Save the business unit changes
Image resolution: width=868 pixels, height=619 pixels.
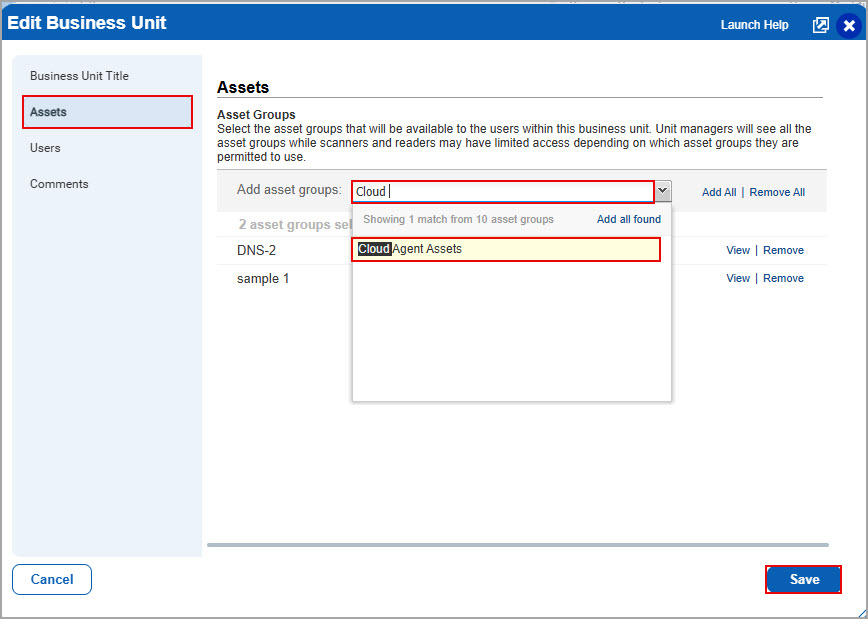803,579
